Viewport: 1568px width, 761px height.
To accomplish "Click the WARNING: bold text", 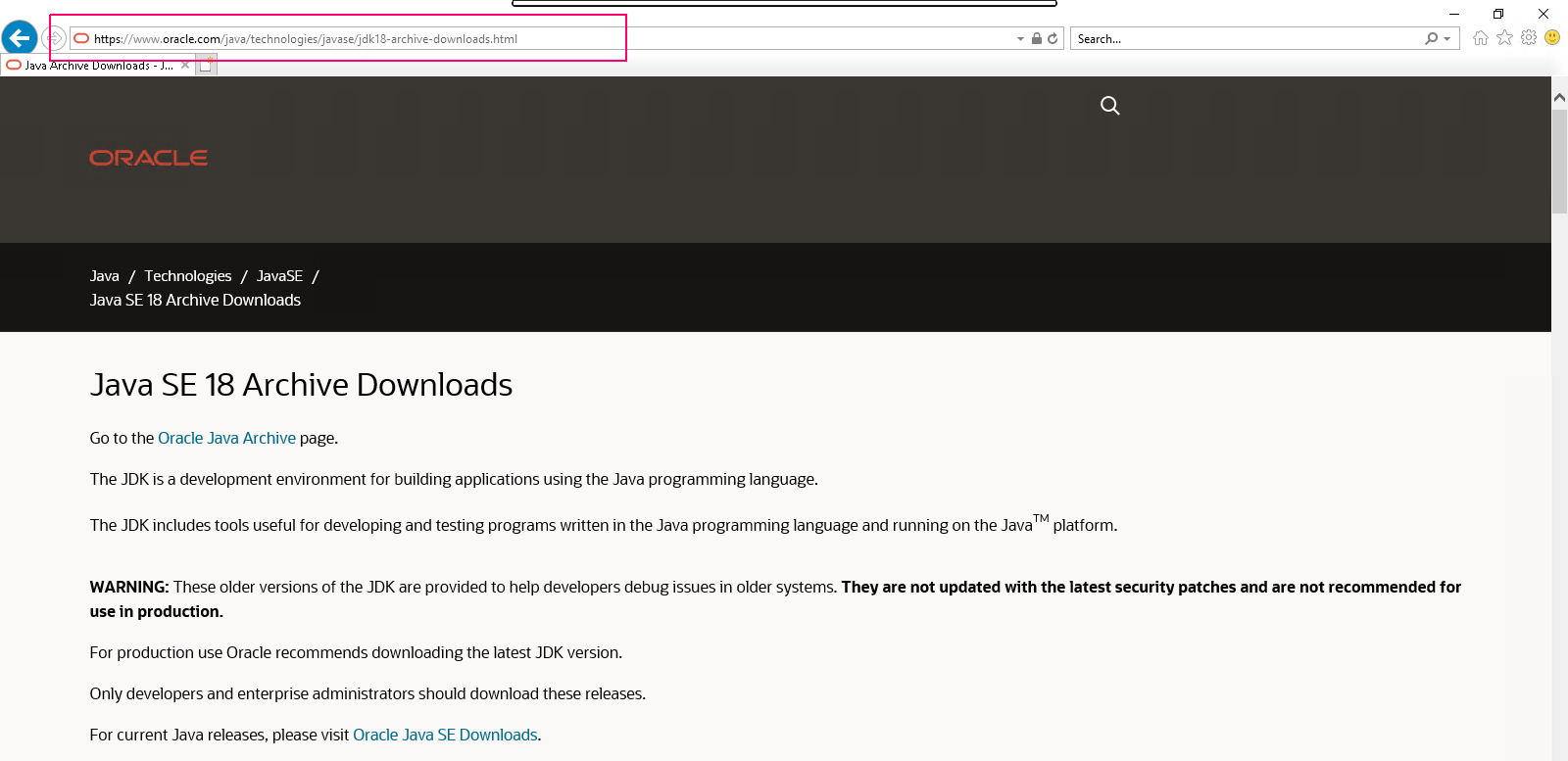I will (129, 587).
